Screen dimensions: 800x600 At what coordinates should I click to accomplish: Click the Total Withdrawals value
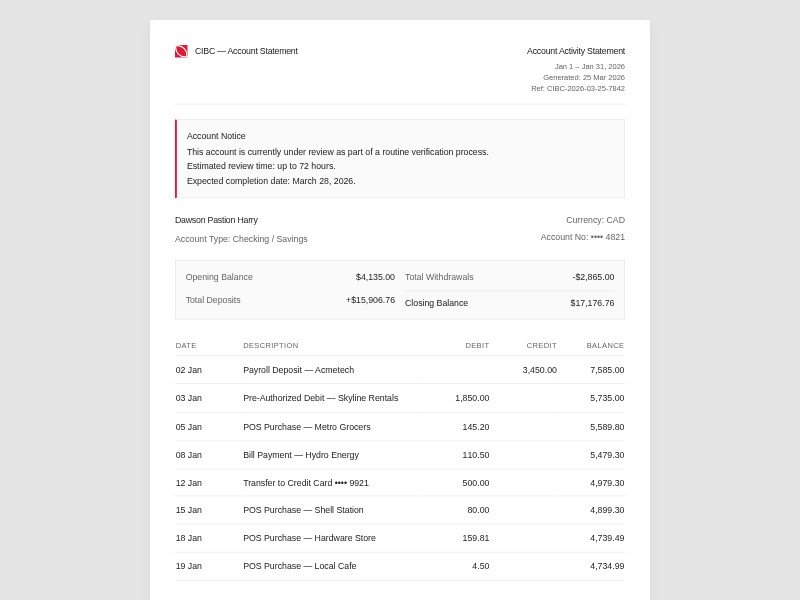click(x=593, y=277)
